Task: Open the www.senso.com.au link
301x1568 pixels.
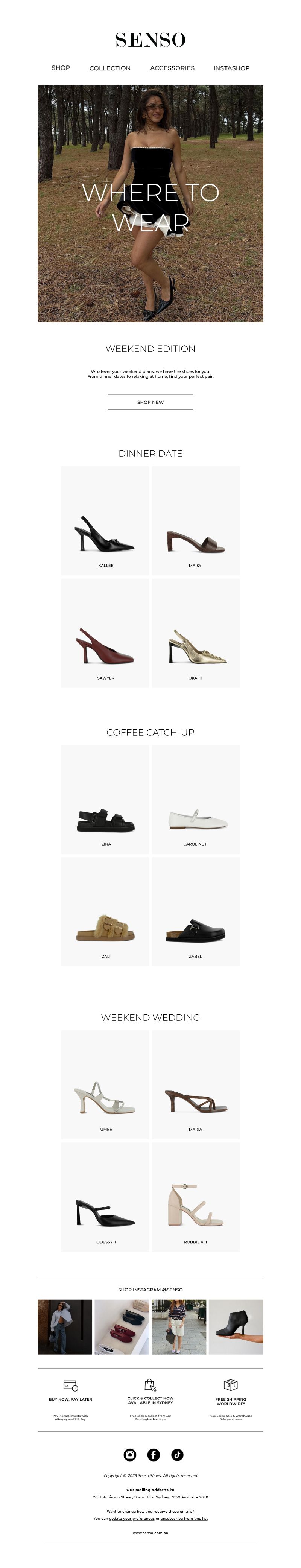Action: click(150, 1533)
